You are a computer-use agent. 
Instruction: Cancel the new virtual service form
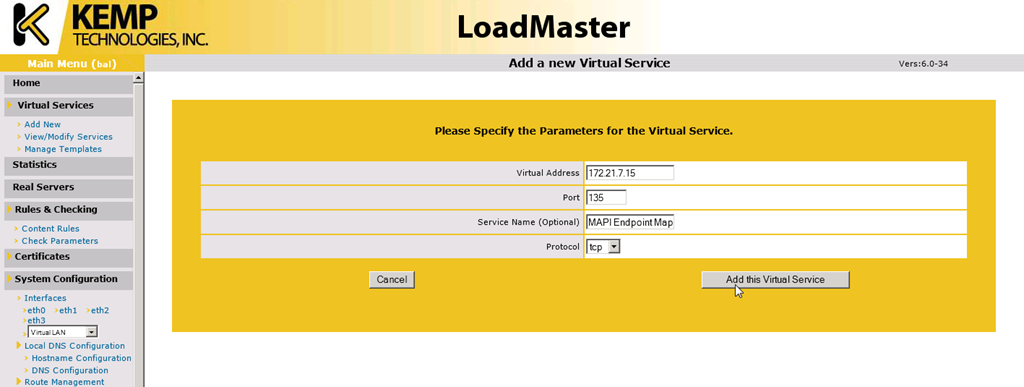tap(392, 279)
